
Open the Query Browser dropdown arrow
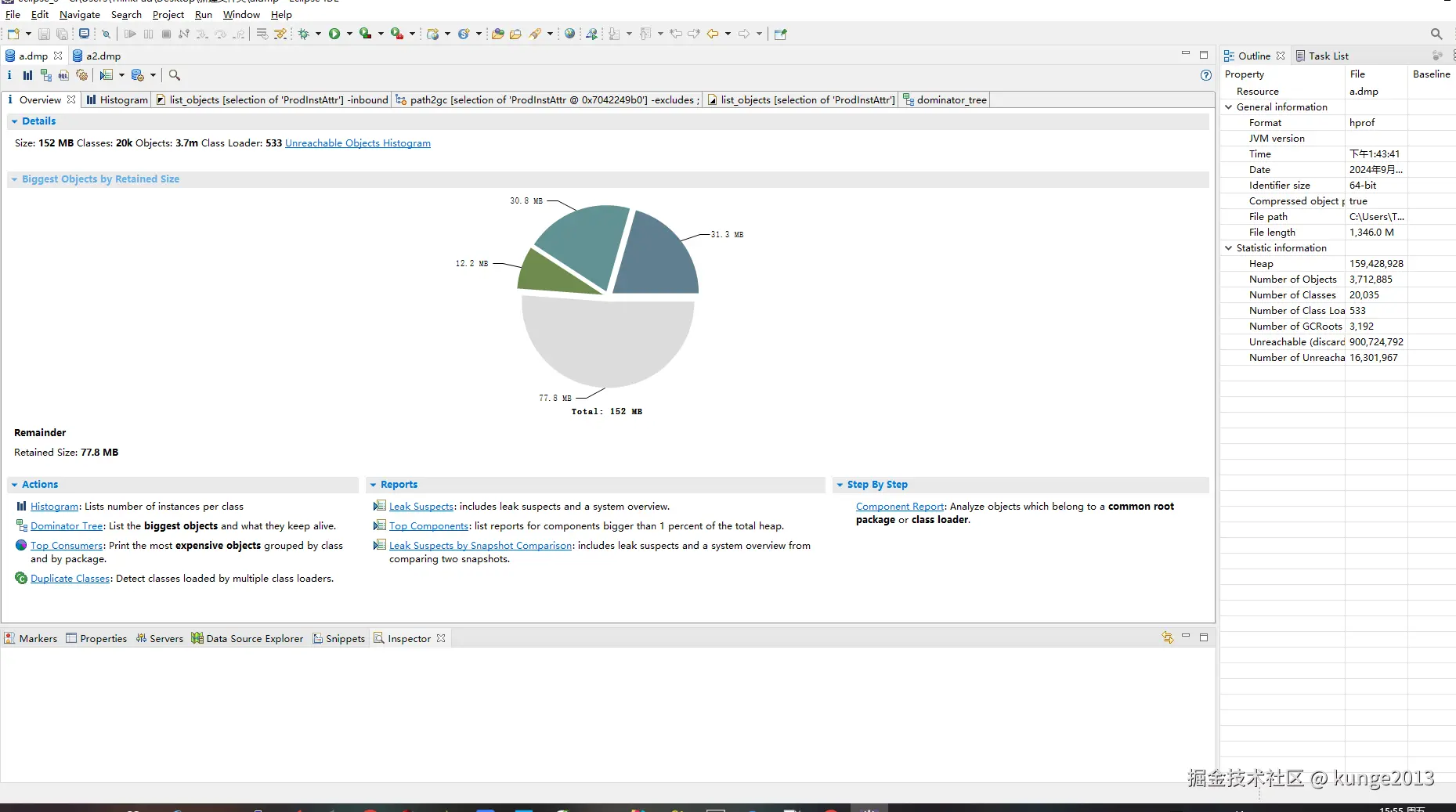153,75
